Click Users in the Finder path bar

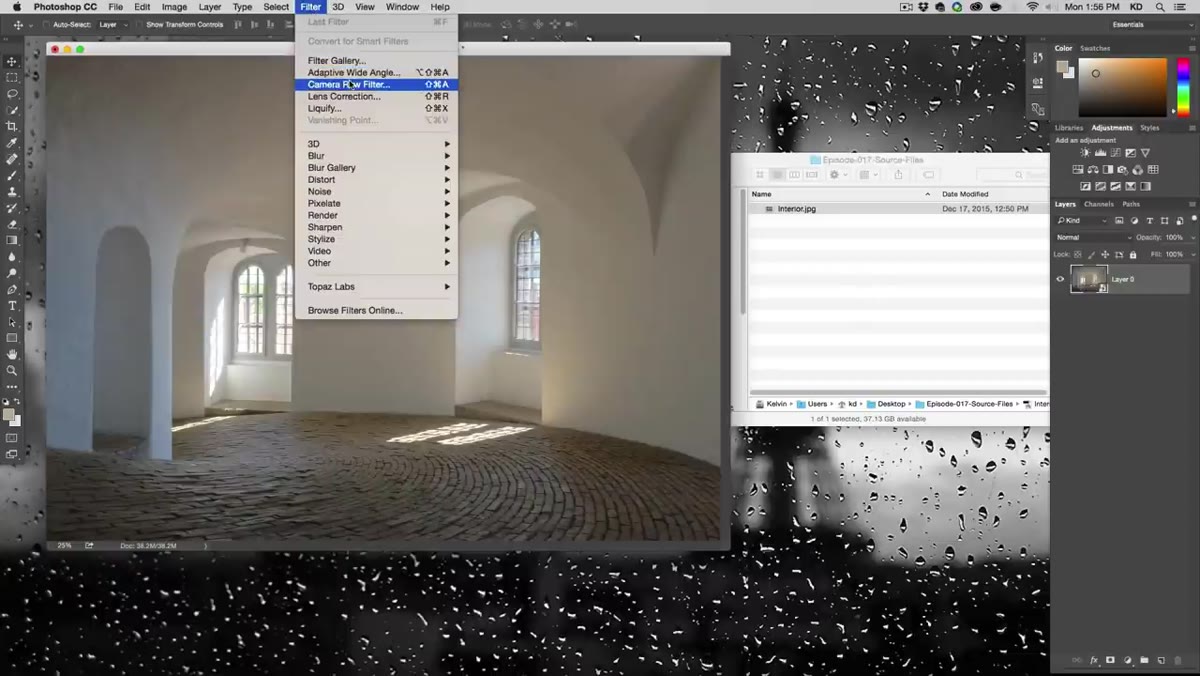tap(813, 404)
